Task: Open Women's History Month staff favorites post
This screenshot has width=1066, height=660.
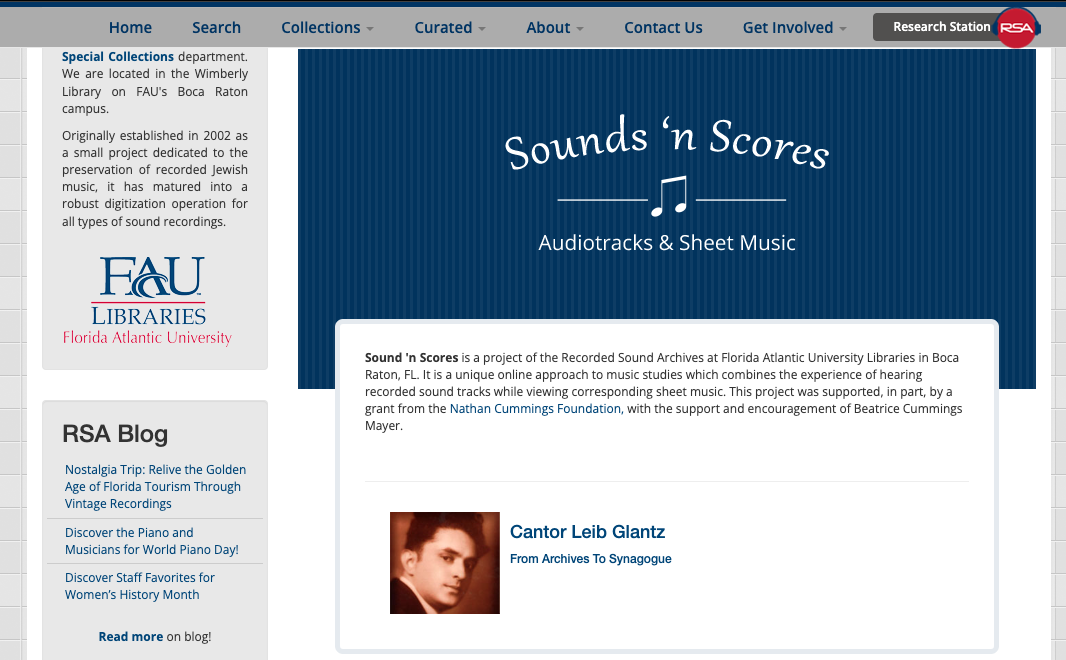Action: (139, 586)
